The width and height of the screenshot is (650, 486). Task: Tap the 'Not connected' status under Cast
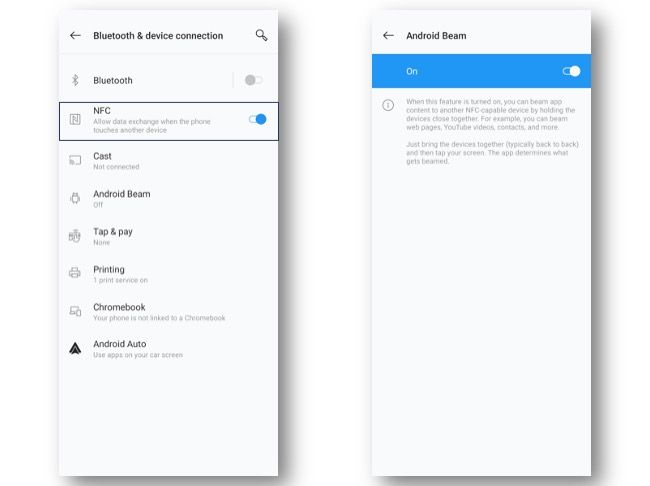116,167
